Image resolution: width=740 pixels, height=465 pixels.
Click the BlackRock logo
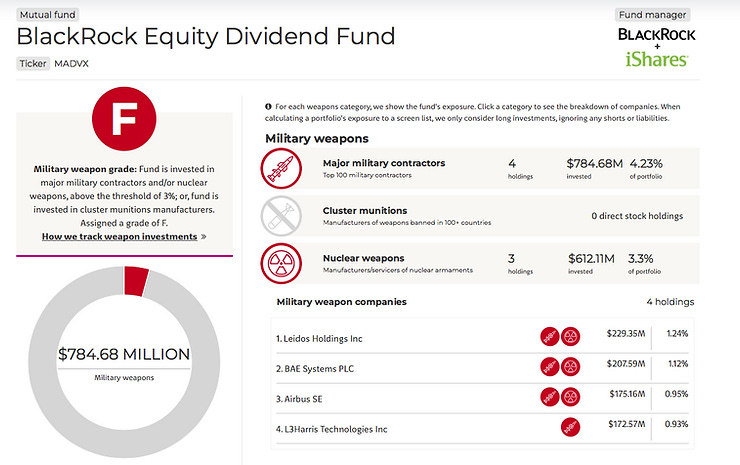click(x=656, y=34)
